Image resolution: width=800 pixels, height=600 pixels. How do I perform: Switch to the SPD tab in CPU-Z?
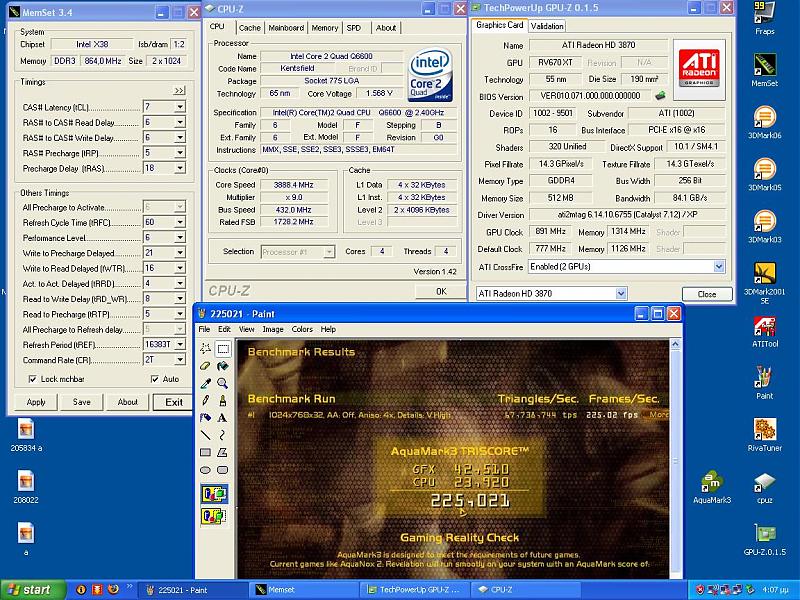354,28
